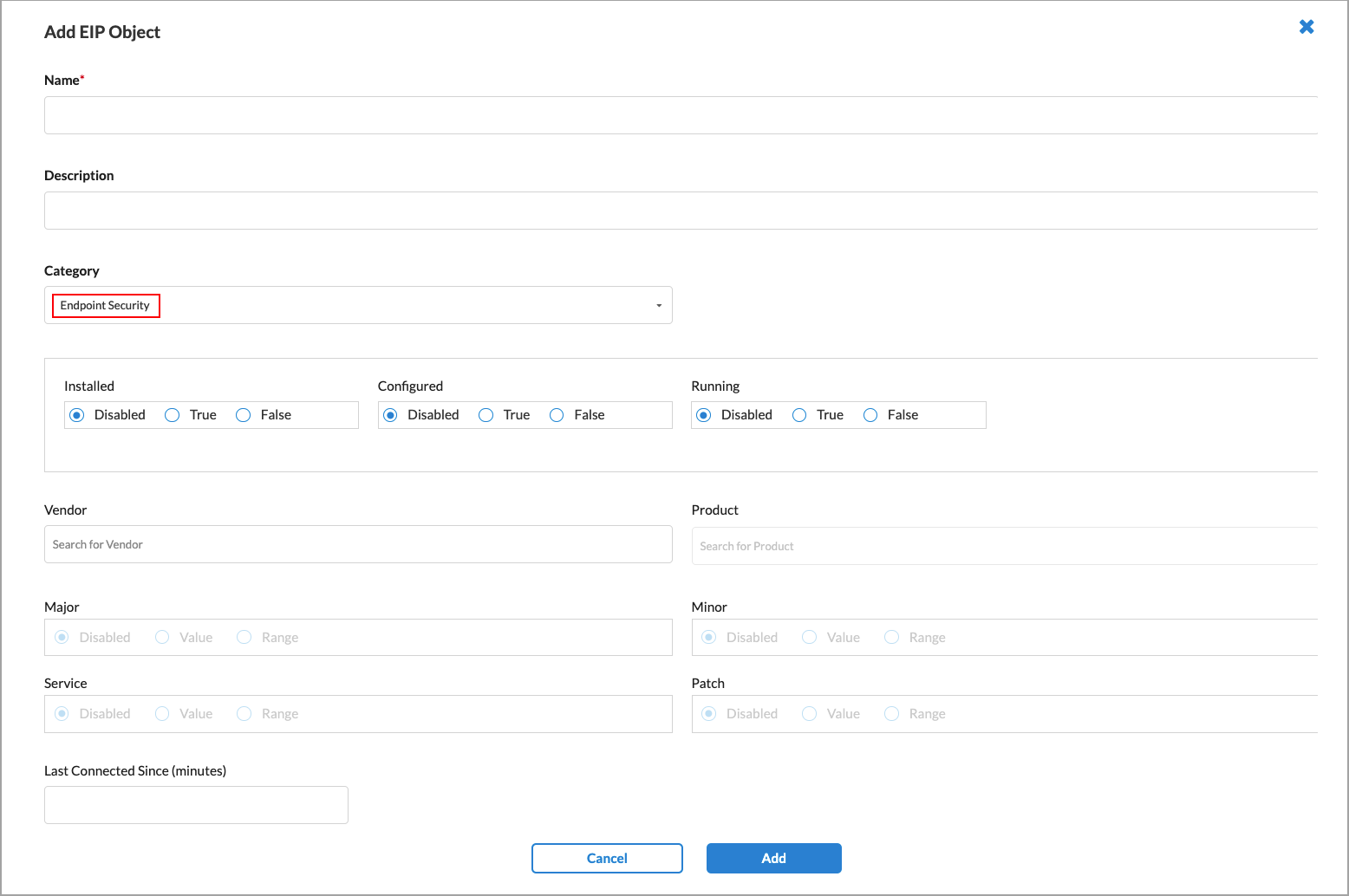Open the Category dropdown arrow
The height and width of the screenshot is (896, 1349).
coord(658,305)
